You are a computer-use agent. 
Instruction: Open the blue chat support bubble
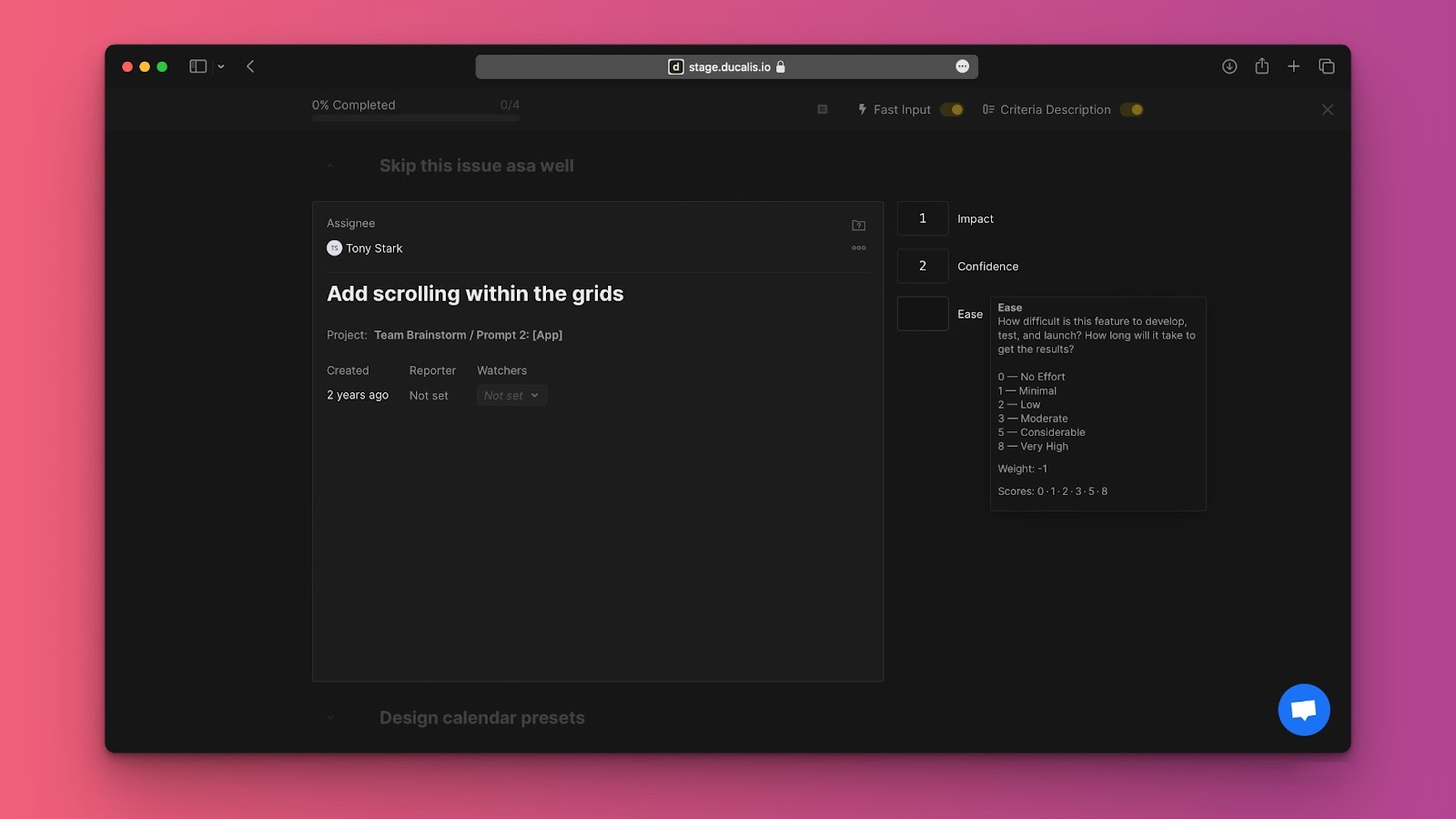[1303, 710]
